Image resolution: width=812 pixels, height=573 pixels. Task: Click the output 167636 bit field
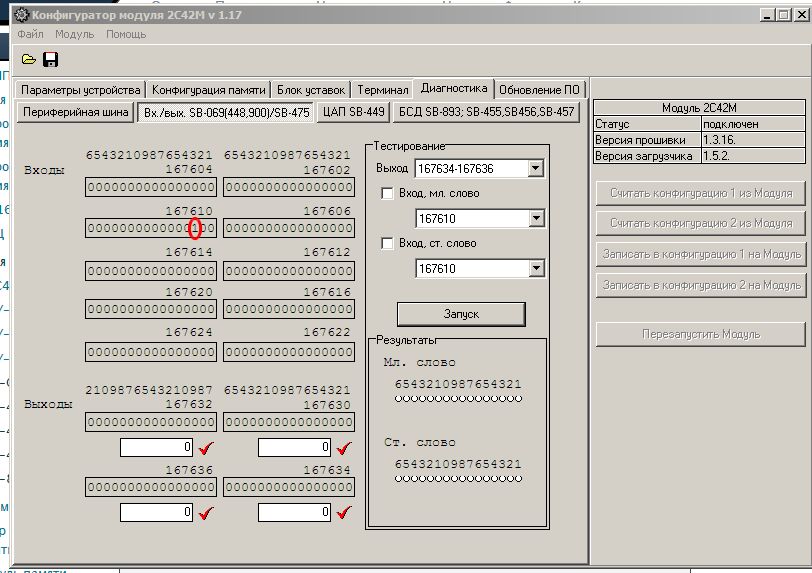point(151,487)
